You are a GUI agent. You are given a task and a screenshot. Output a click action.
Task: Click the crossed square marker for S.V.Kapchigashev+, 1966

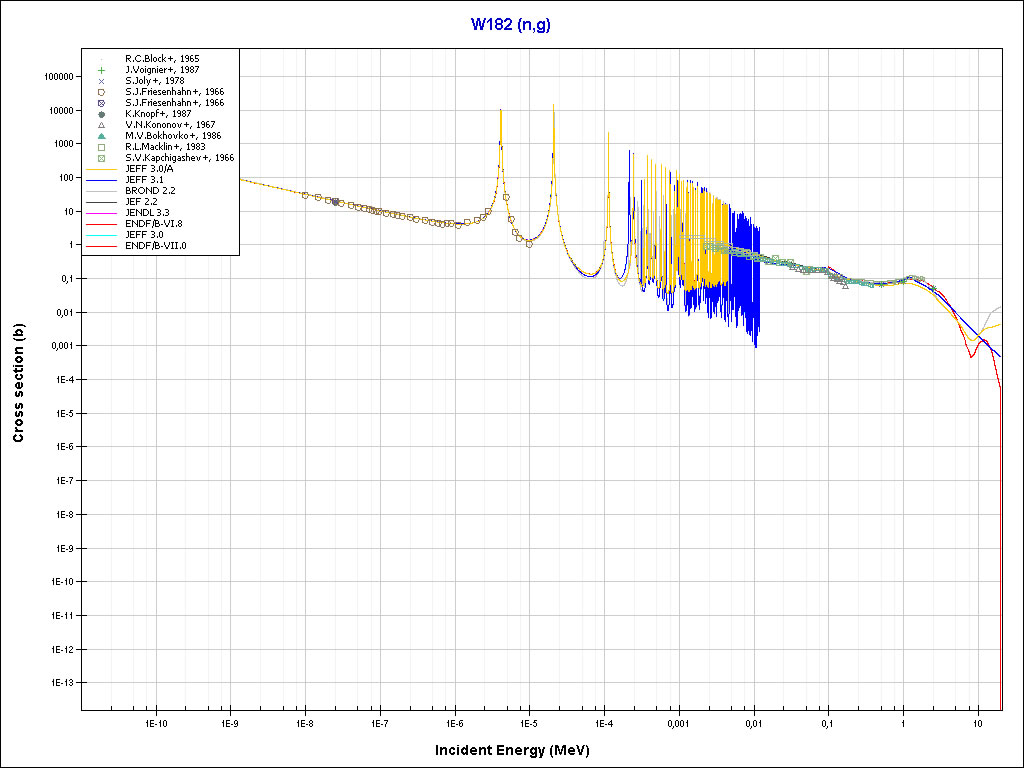(101, 158)
